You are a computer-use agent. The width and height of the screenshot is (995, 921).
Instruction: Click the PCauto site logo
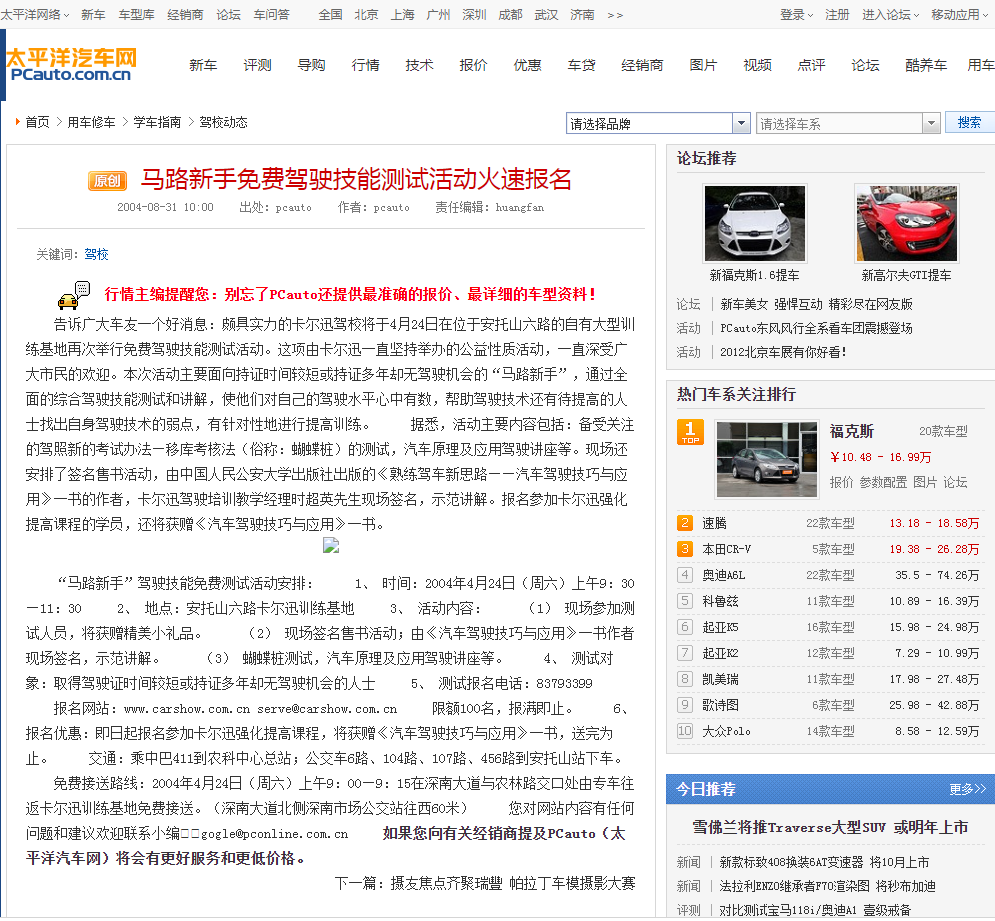point(70,64)
